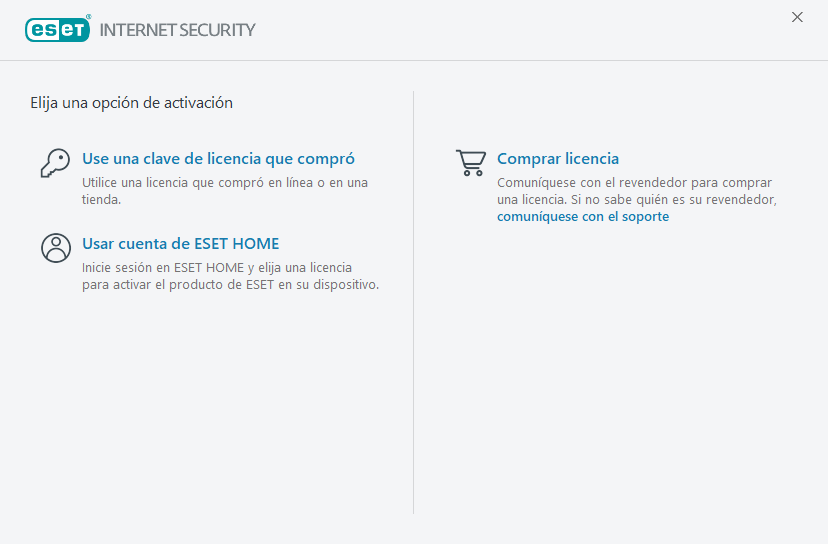Click the vertical divider between the option columns
Image resolution: width=828 pixels, height=544 pixels.
[x=414, y=300]
